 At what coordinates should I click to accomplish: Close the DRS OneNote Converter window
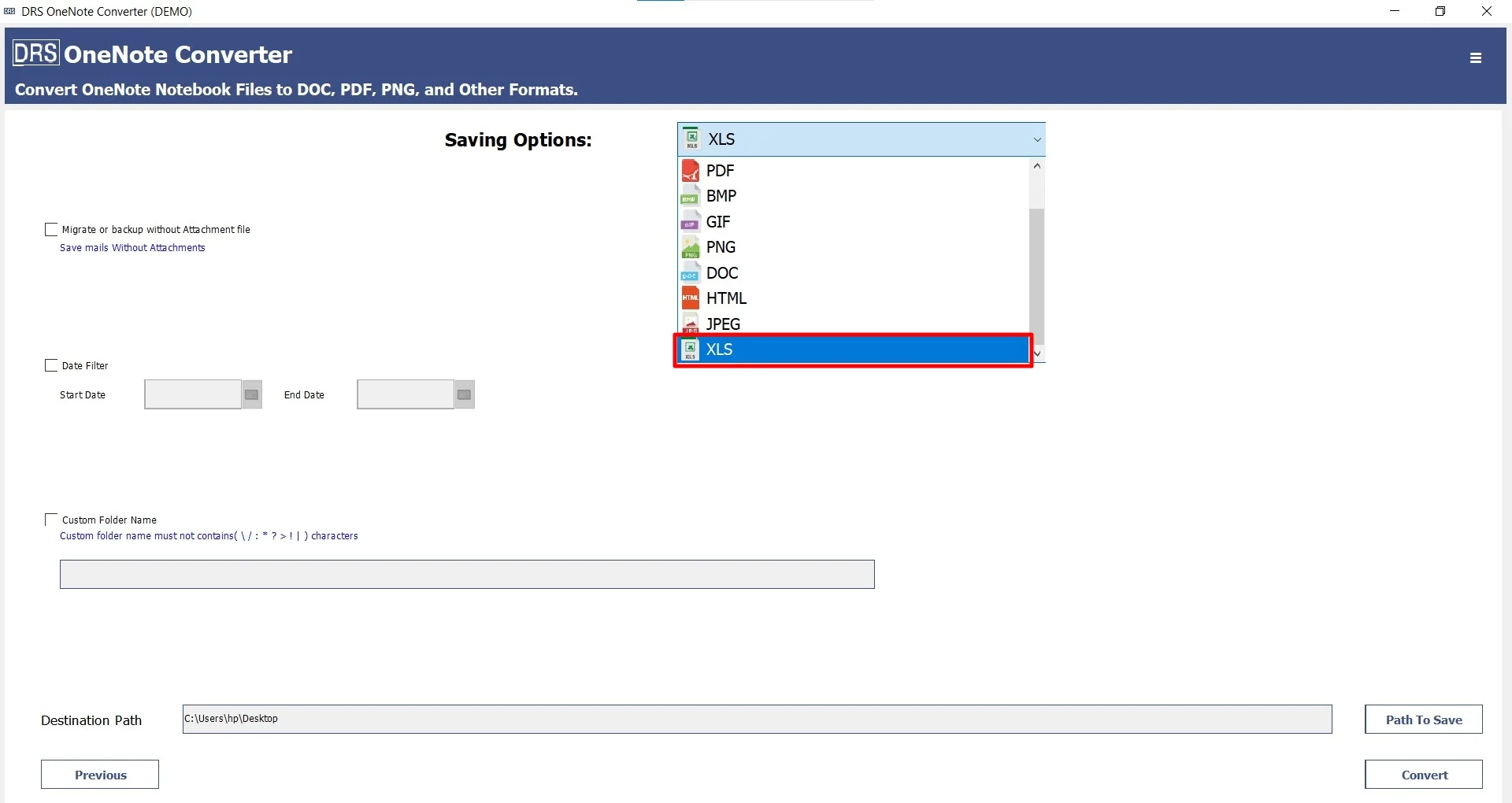pos(1487,11)
